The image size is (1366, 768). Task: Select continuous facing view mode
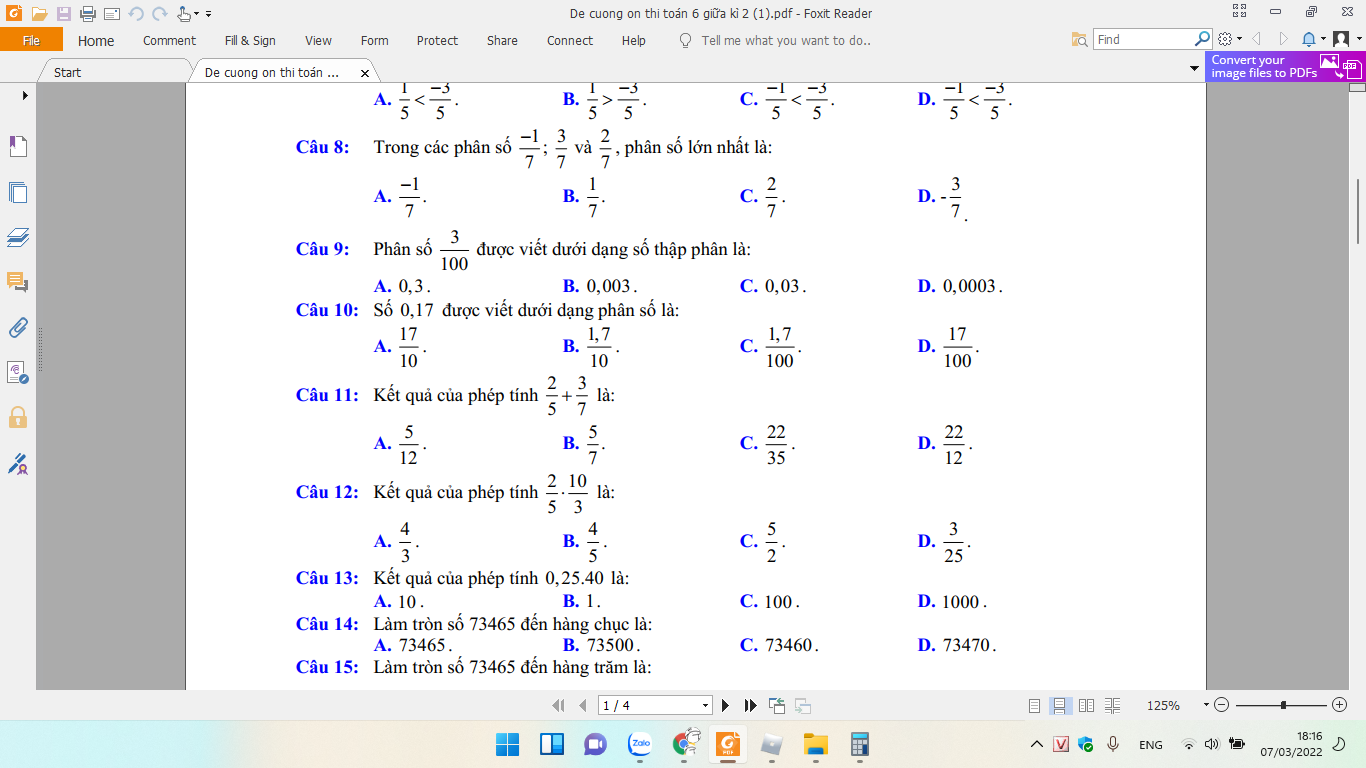(x=1113, y=705)
